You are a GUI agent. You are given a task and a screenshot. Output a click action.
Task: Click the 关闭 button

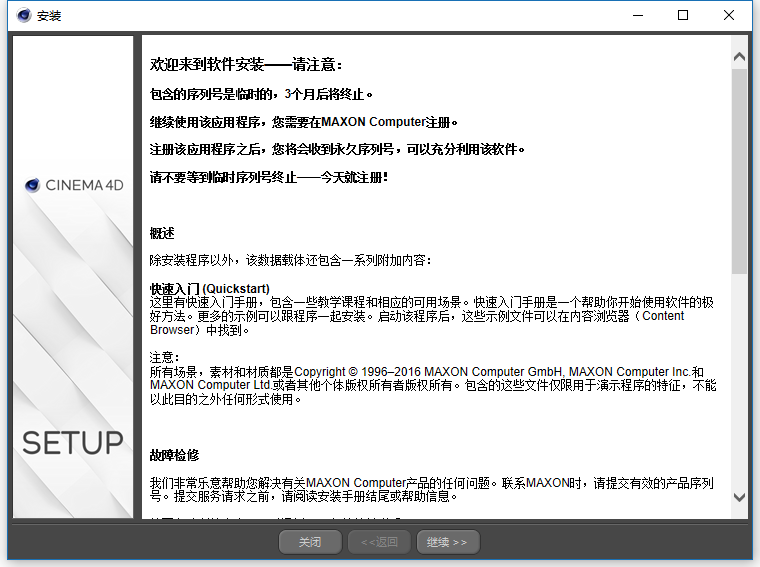pos(310,542)
